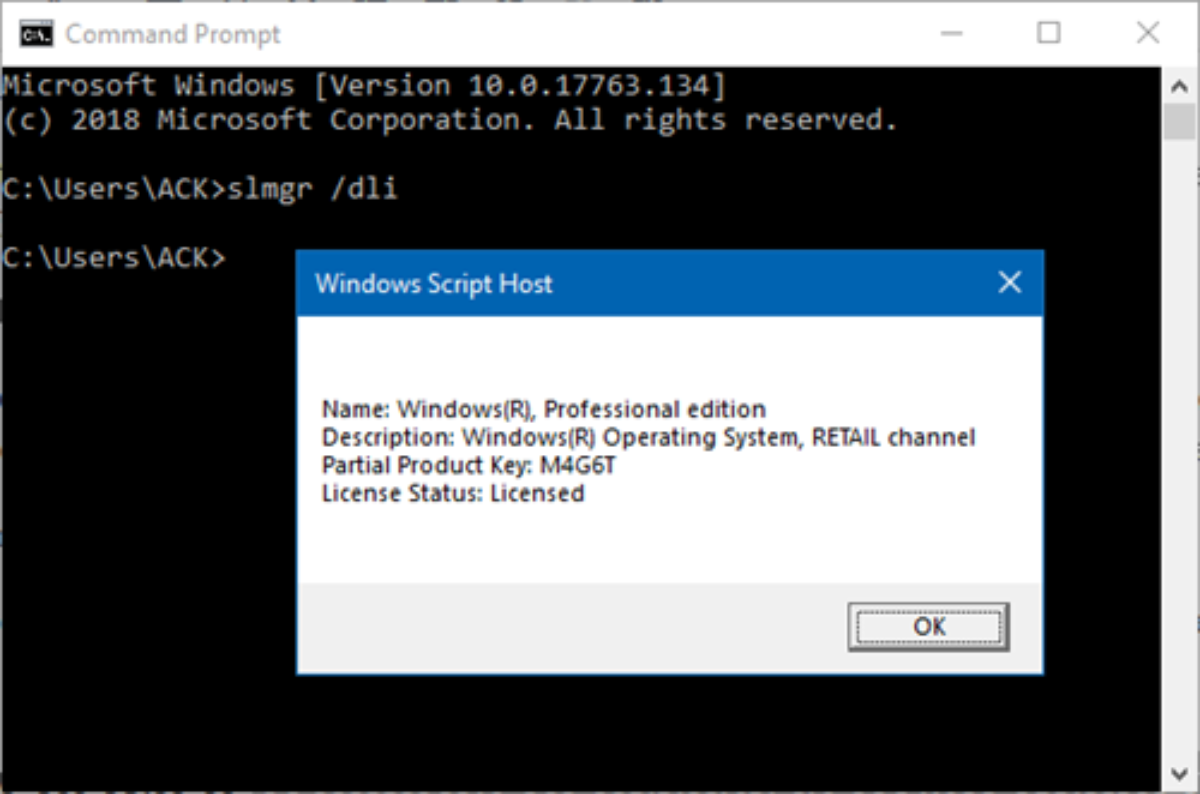
Task: Click the slmgr /dli command line
Action: [200, 189]
